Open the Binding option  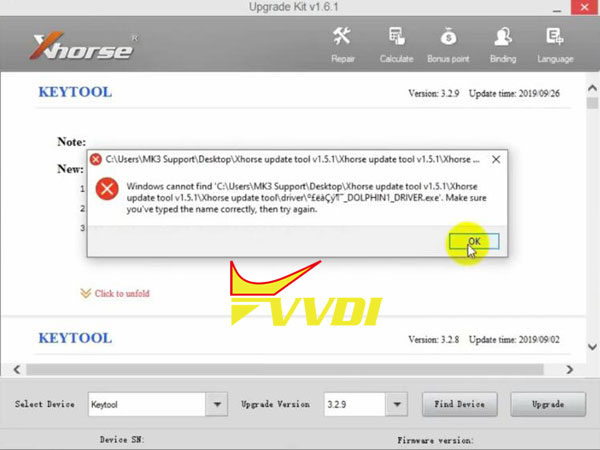[x=503, y=45]
